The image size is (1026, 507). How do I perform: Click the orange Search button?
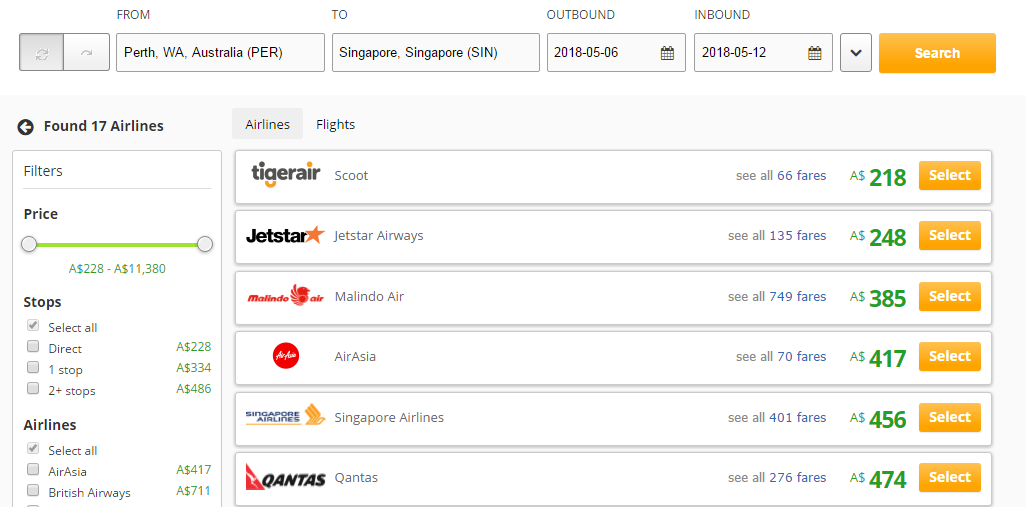(x=937, y=53)
